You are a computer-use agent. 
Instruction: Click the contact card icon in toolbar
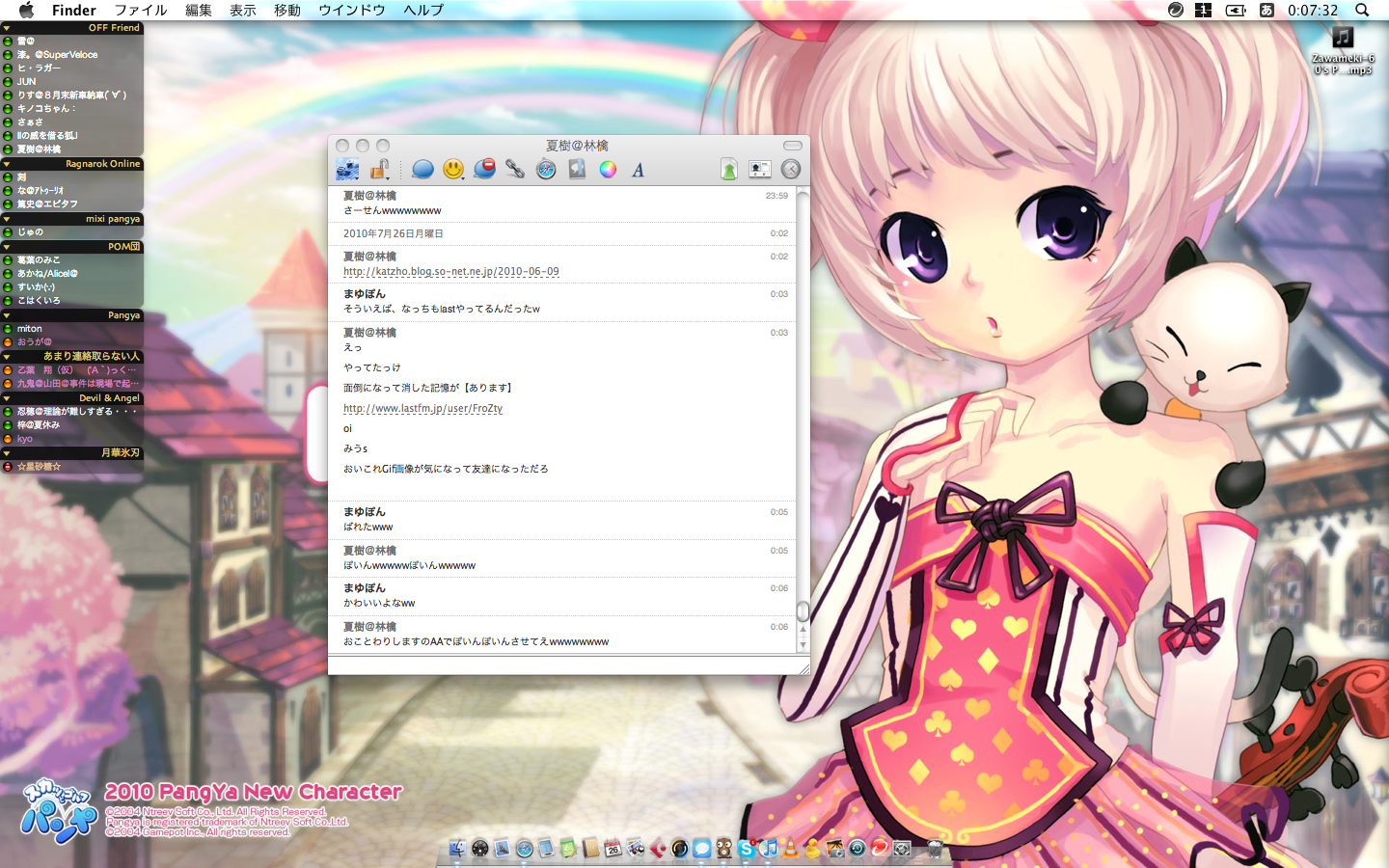click(760, 170)
